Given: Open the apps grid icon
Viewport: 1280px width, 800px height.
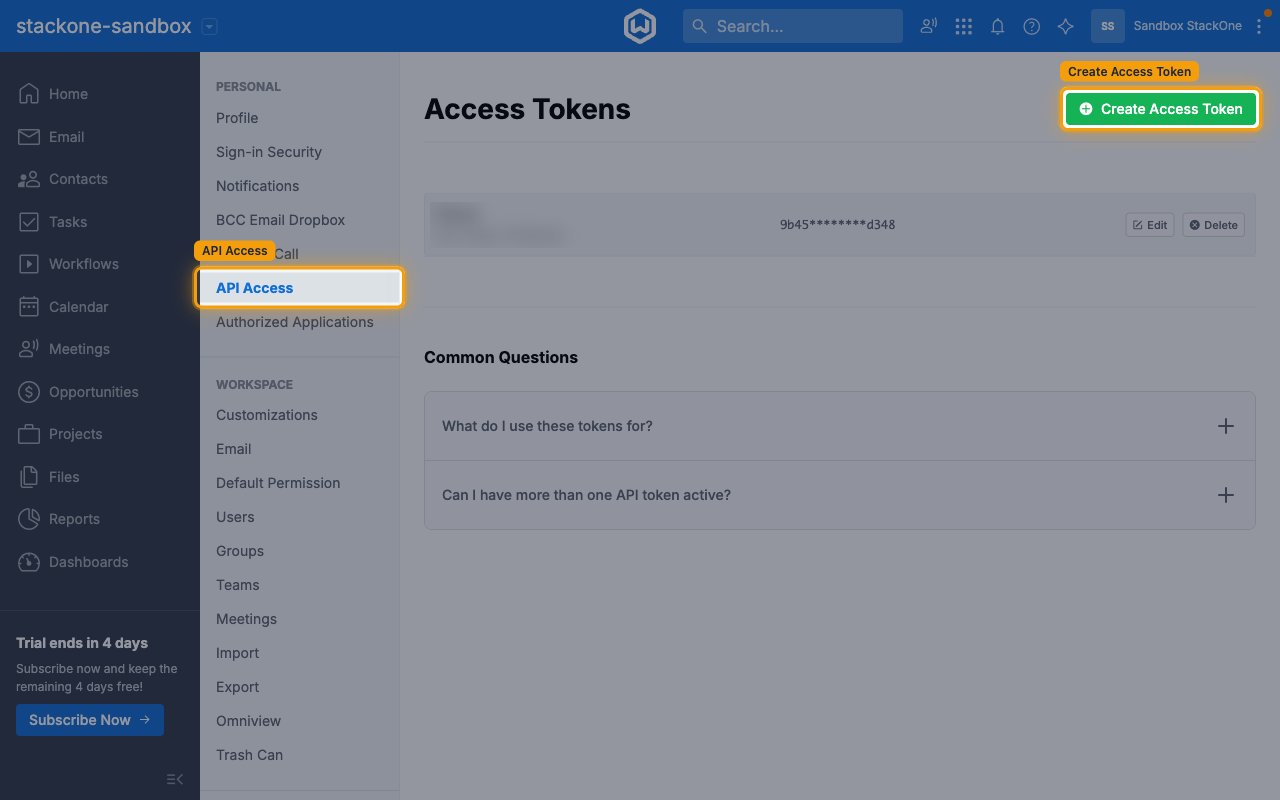Looking at the screenshot, I should (x=964, y=27).
